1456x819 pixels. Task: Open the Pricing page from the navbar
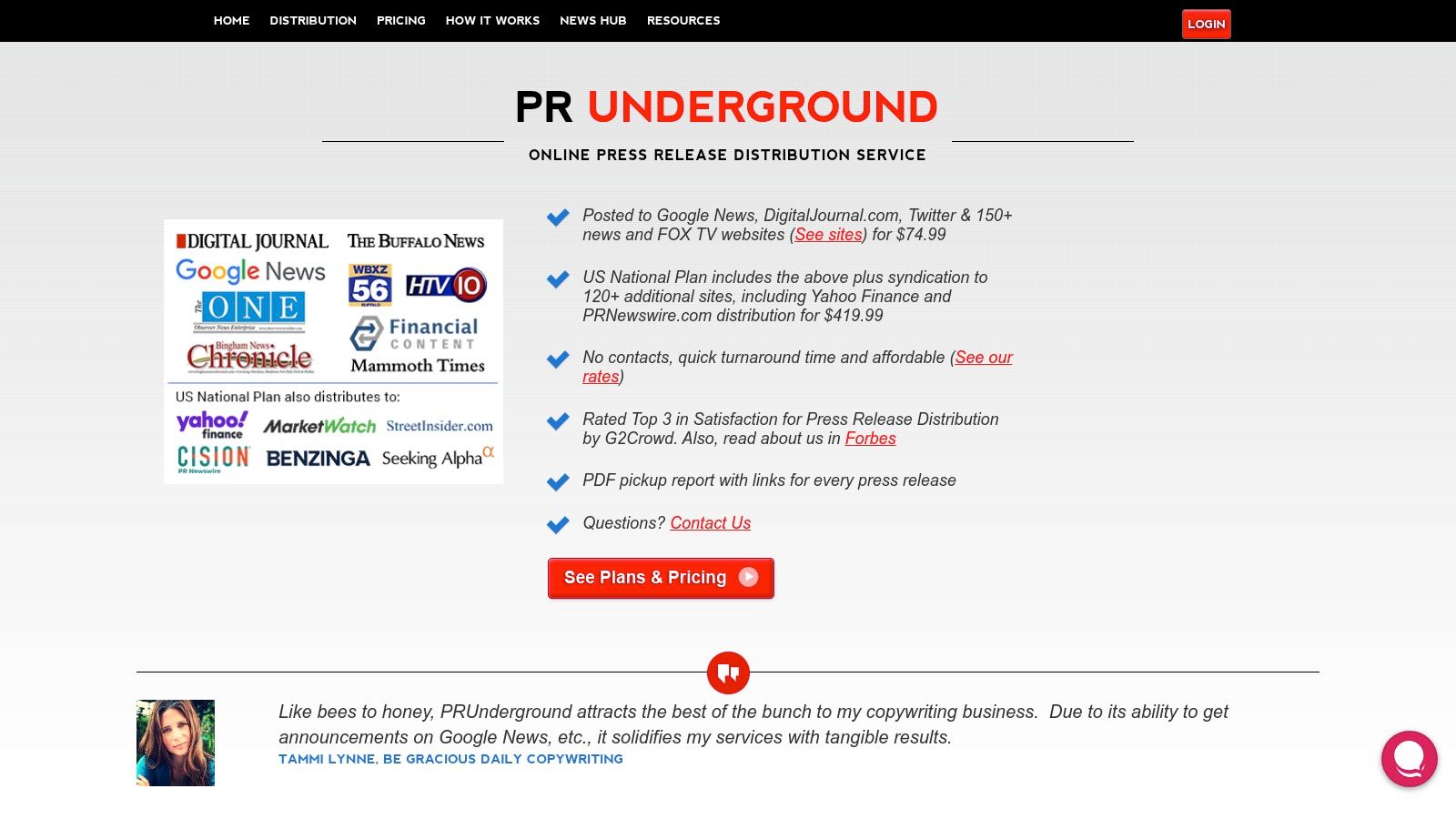tap(400, 20)
